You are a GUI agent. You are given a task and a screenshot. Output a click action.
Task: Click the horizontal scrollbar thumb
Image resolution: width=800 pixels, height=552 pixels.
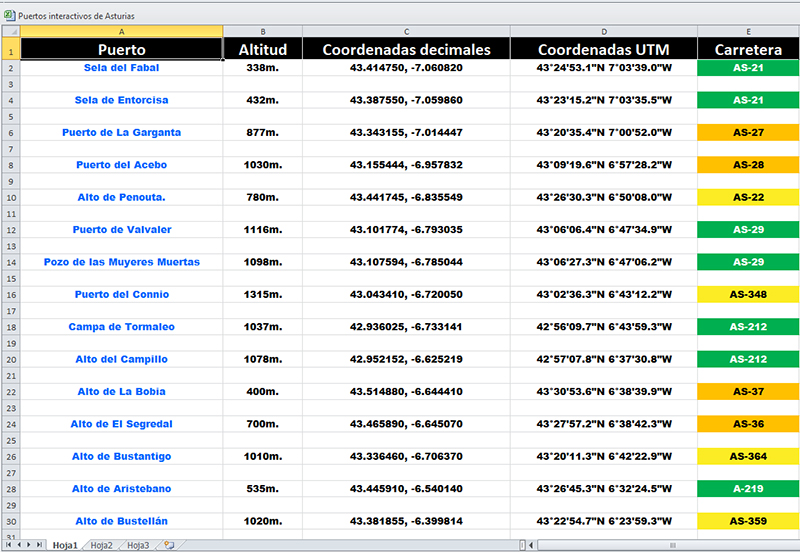672,545
